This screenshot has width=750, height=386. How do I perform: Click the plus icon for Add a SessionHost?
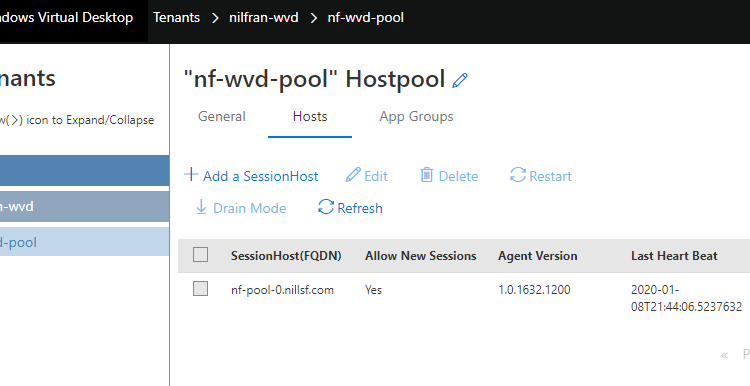pos(191,175)
